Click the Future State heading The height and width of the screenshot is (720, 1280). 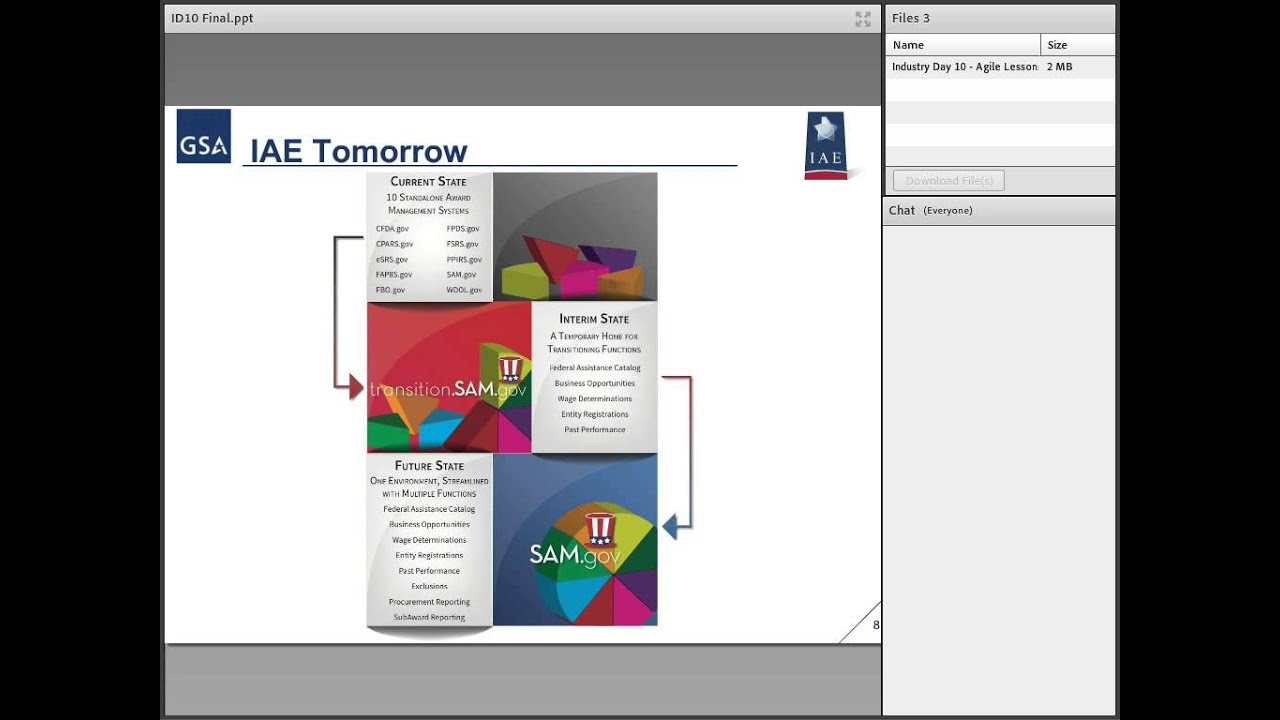pos(429,466)
